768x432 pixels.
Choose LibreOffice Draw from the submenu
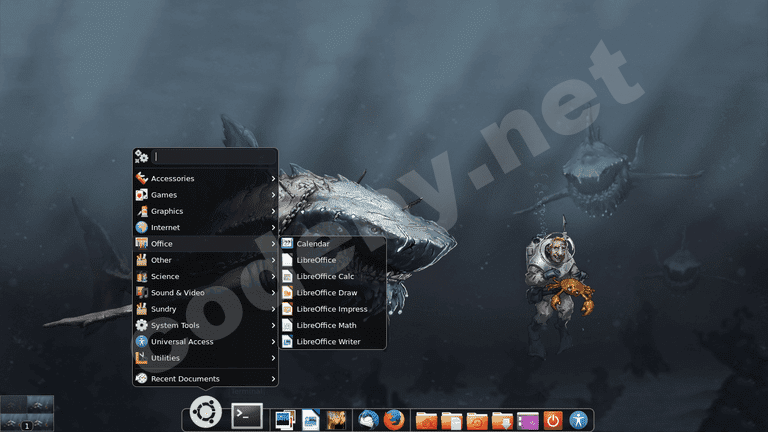(x=326, y=293)
